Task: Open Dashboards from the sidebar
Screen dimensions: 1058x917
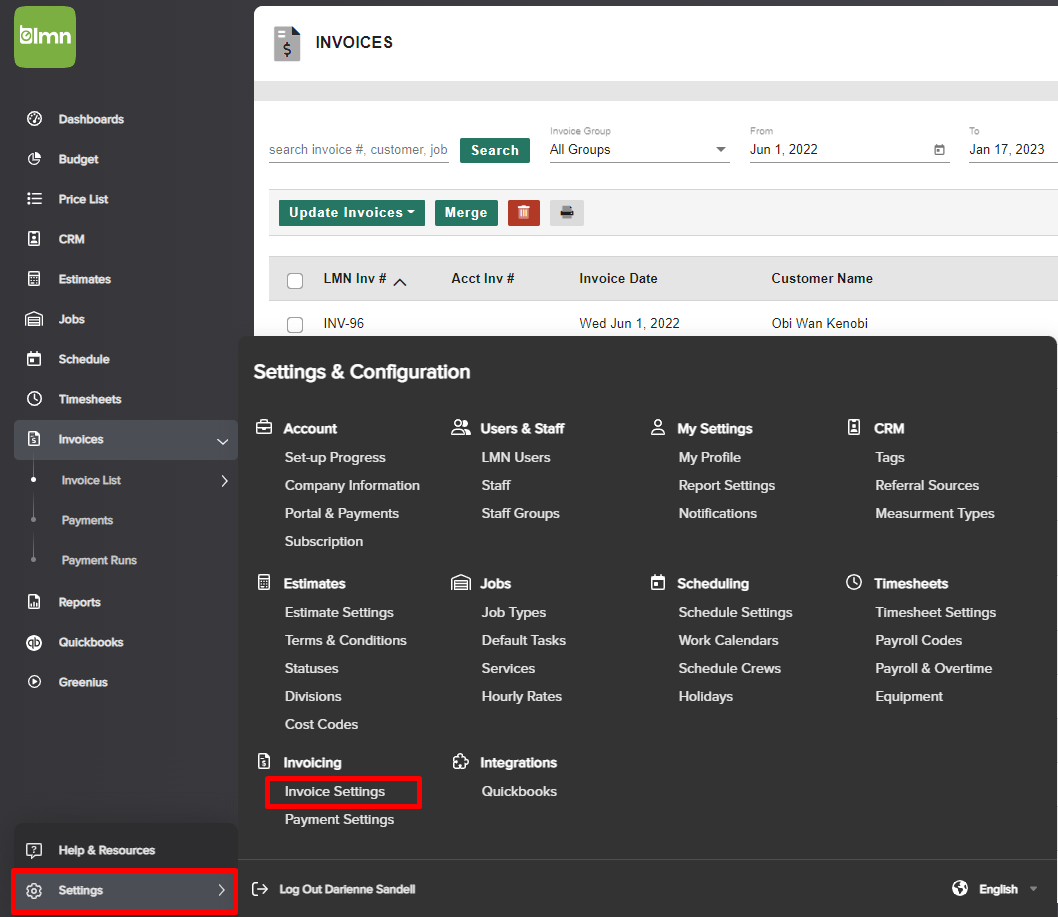Action: tap(91, 119)
